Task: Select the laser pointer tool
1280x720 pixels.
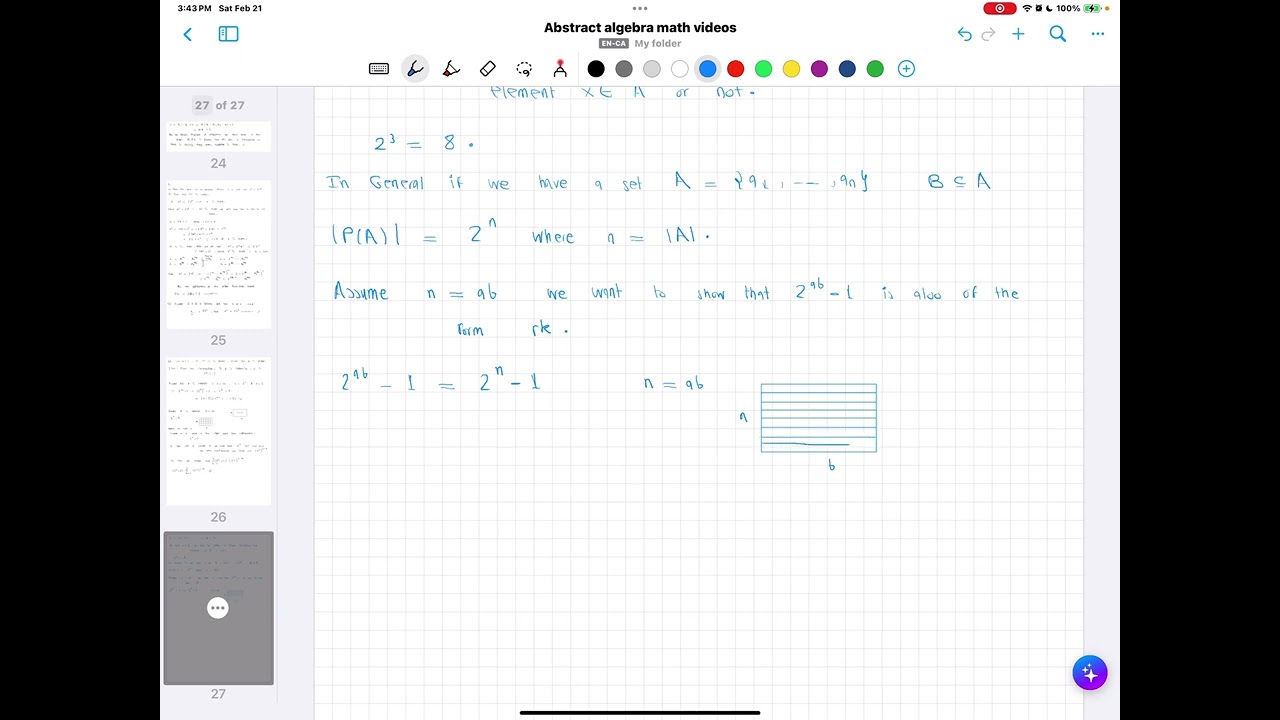Action: pyautogui.click(x=560, y=69)
